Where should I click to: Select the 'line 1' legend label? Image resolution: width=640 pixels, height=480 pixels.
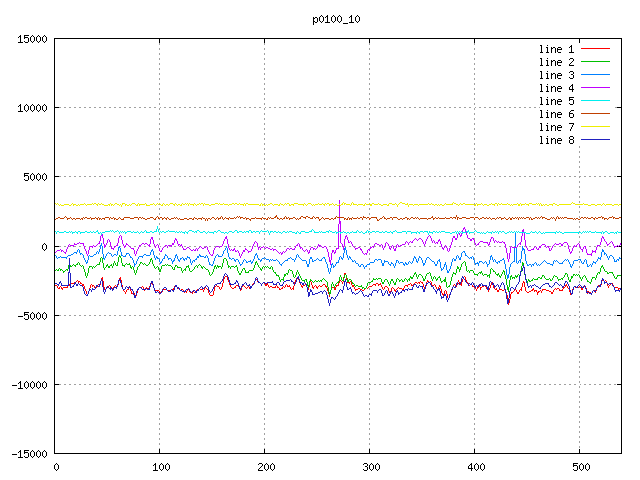click(557, 49)
